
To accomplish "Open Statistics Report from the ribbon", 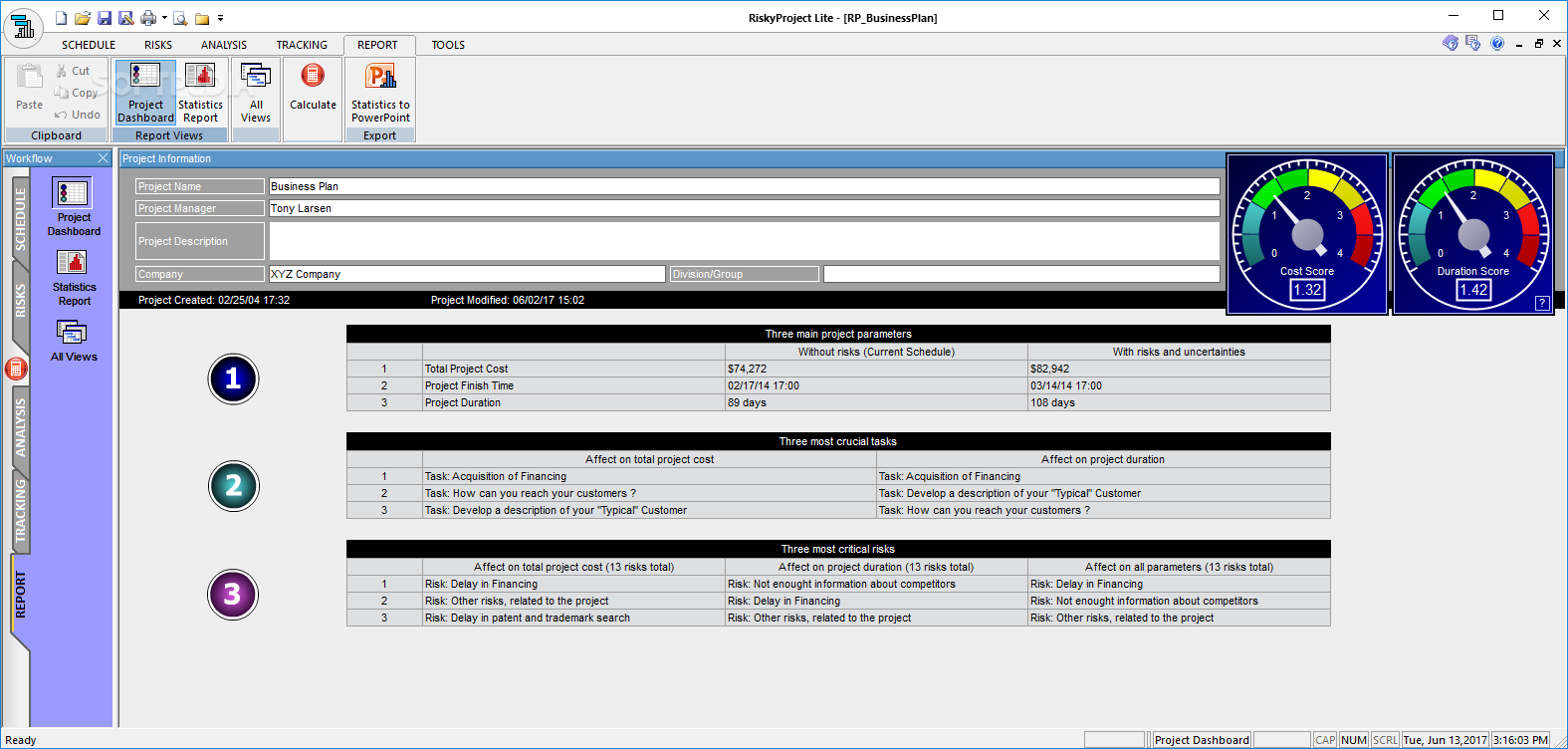I will click(200, 93).
